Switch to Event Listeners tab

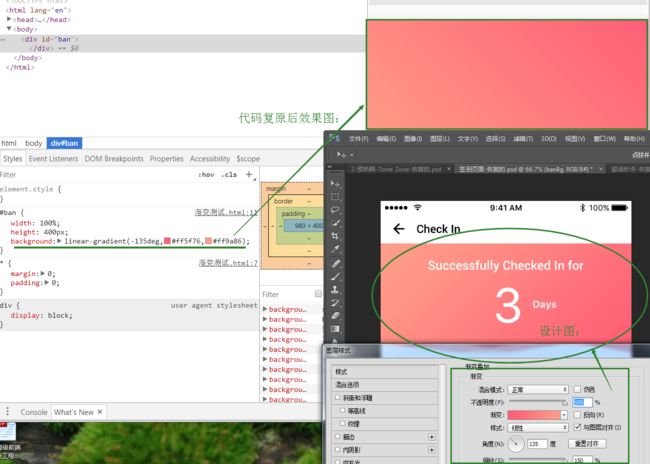[x=53, y=158]
